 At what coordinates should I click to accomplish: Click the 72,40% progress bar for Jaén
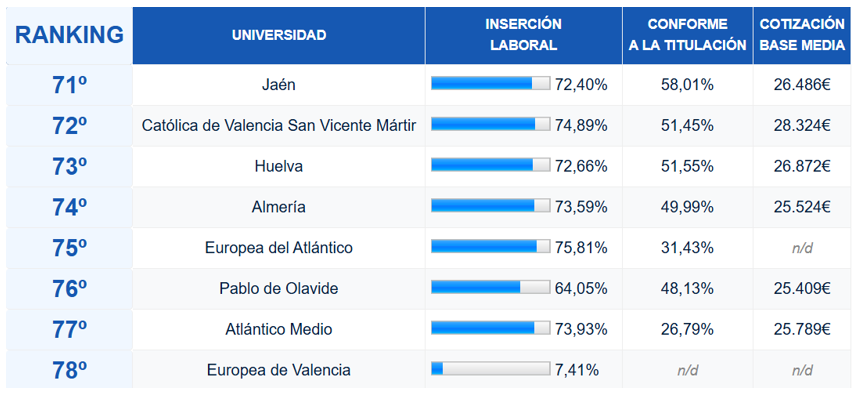pos(491,83)
